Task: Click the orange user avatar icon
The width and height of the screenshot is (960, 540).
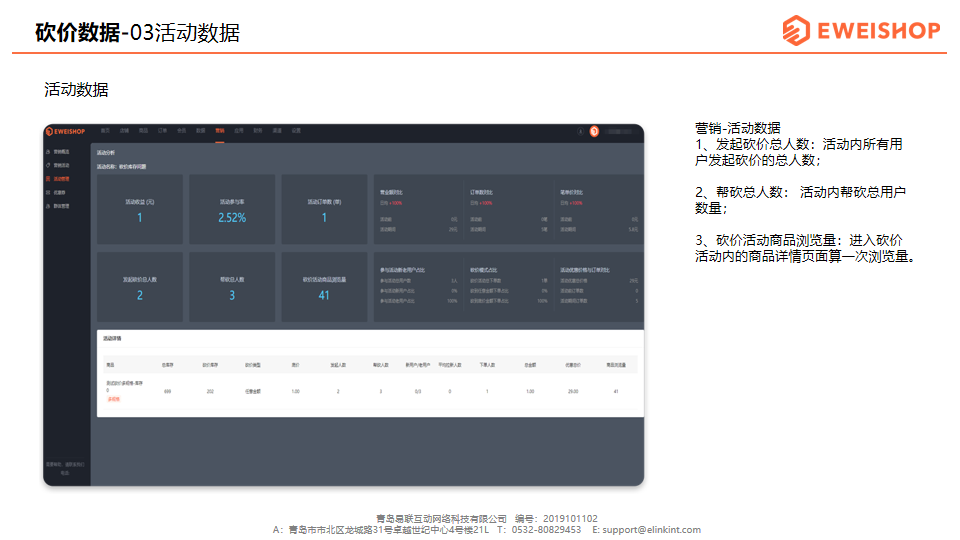Action: click(594, 132)
